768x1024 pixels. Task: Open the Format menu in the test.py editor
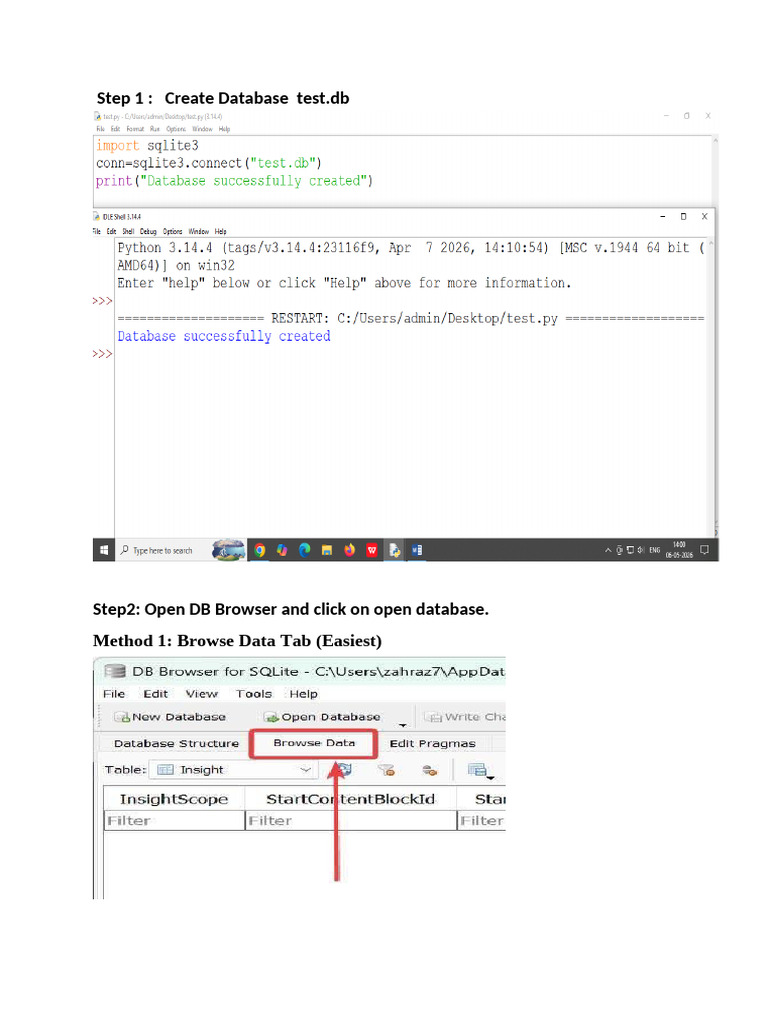point(135,129)
